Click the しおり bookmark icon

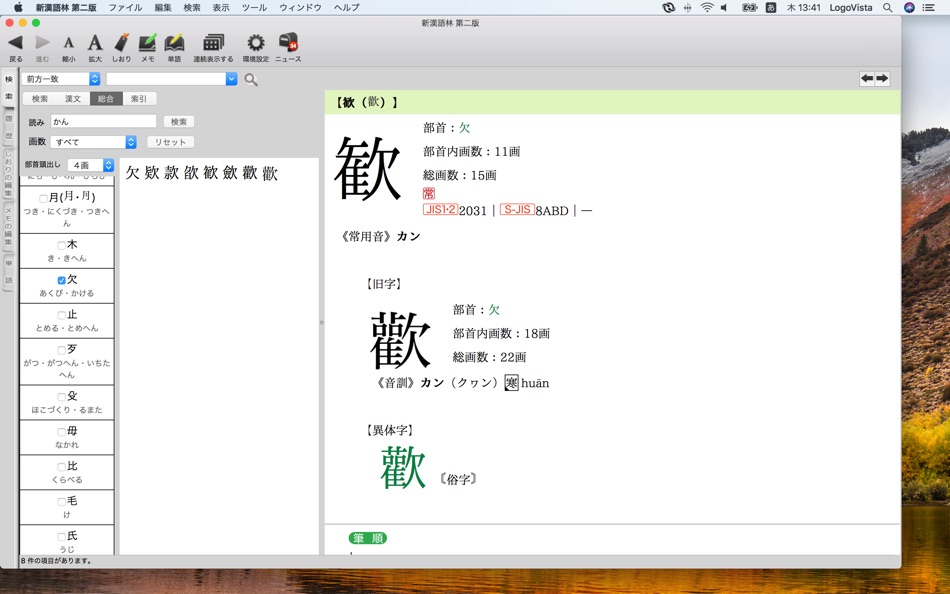click(x=122, y=42)
